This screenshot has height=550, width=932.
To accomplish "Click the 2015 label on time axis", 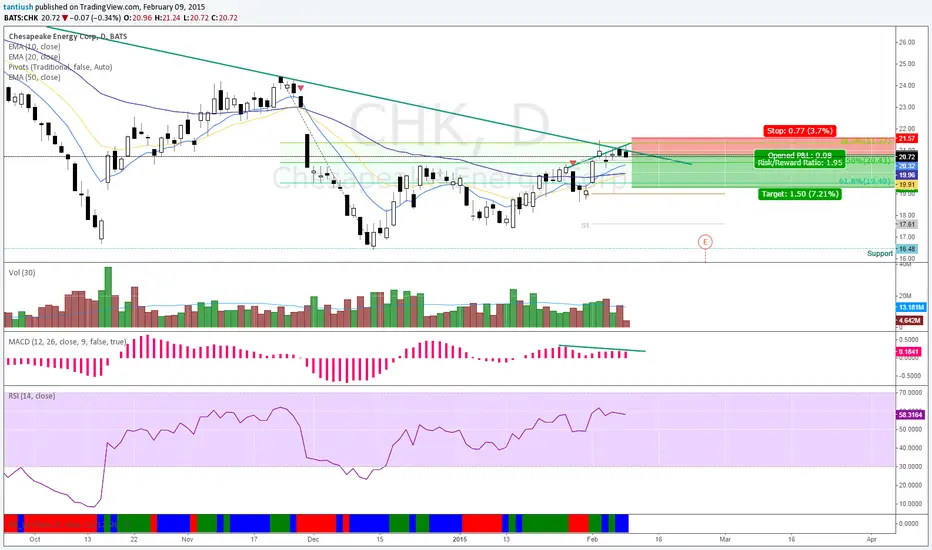I will (459, 539).
